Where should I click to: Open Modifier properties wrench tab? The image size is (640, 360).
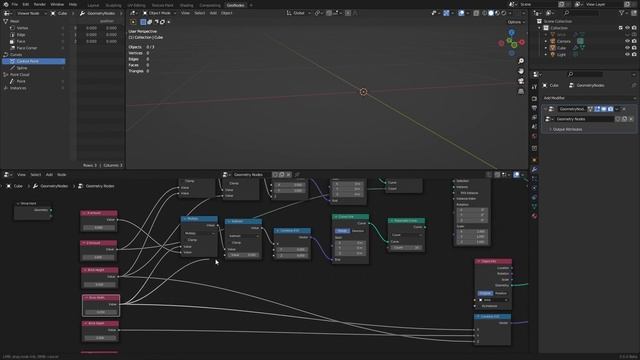[x=534, y=169]
